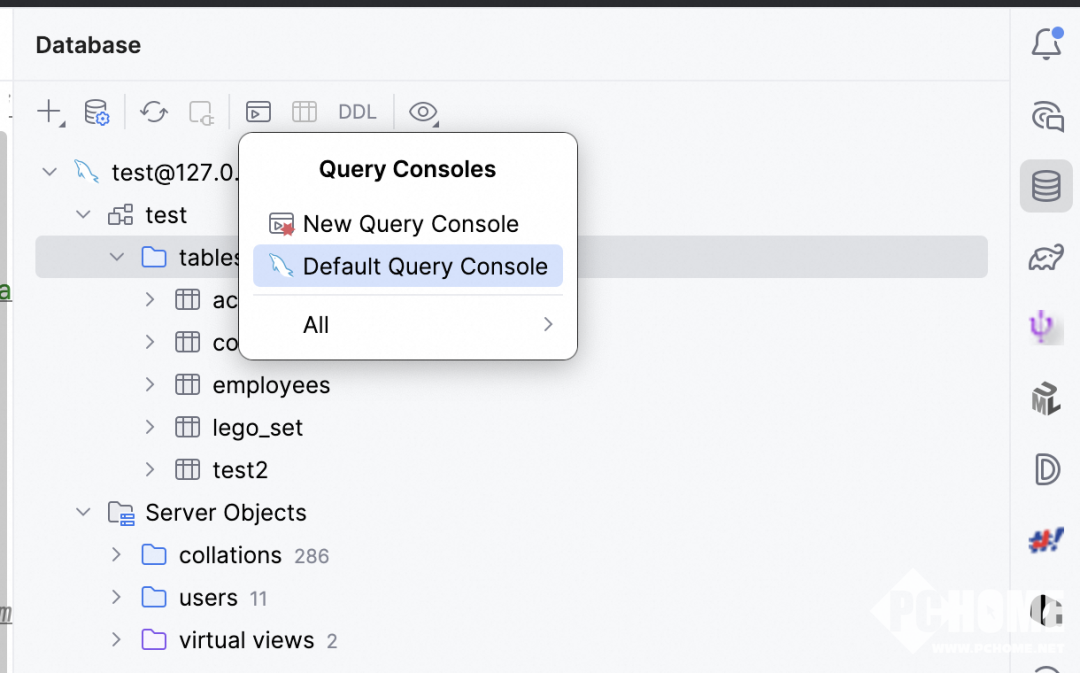Image resolution: width=1080 pixels, height=673 pixels.
Task: Click the New (plus) toolbar icon
Action: coord(49,112)
